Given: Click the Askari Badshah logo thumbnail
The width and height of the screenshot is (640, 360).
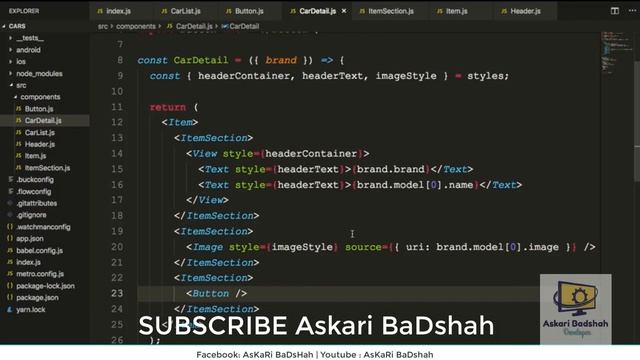Looking at the screenshot, I should click(576, 309).
